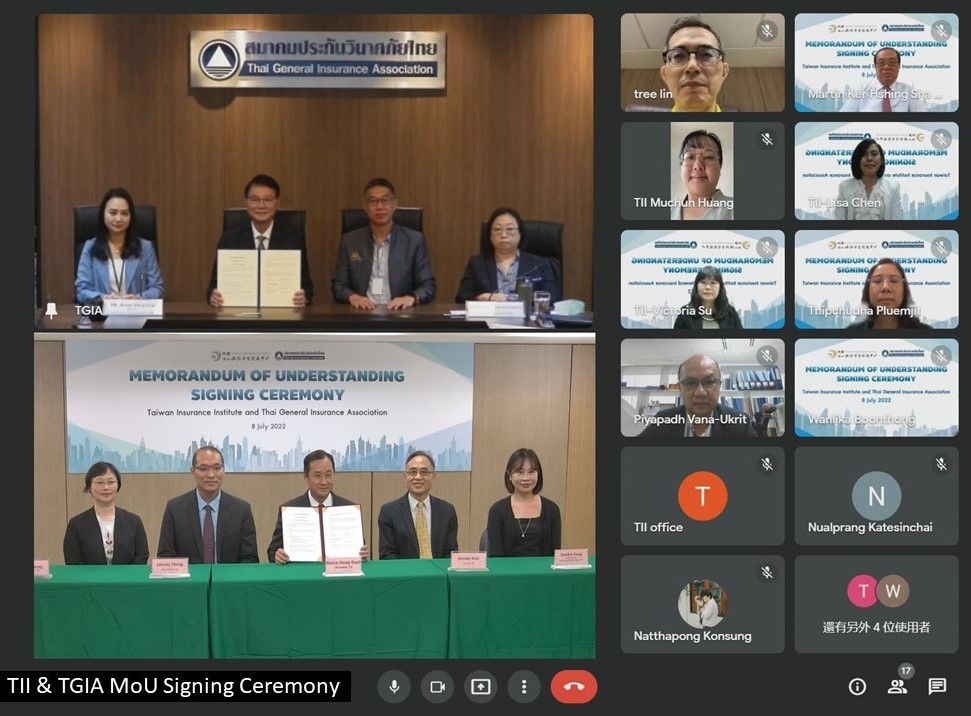Click the 'Natthapong Konsung' name label
Viewport: 971px width, 716px height.
point(692,636)
